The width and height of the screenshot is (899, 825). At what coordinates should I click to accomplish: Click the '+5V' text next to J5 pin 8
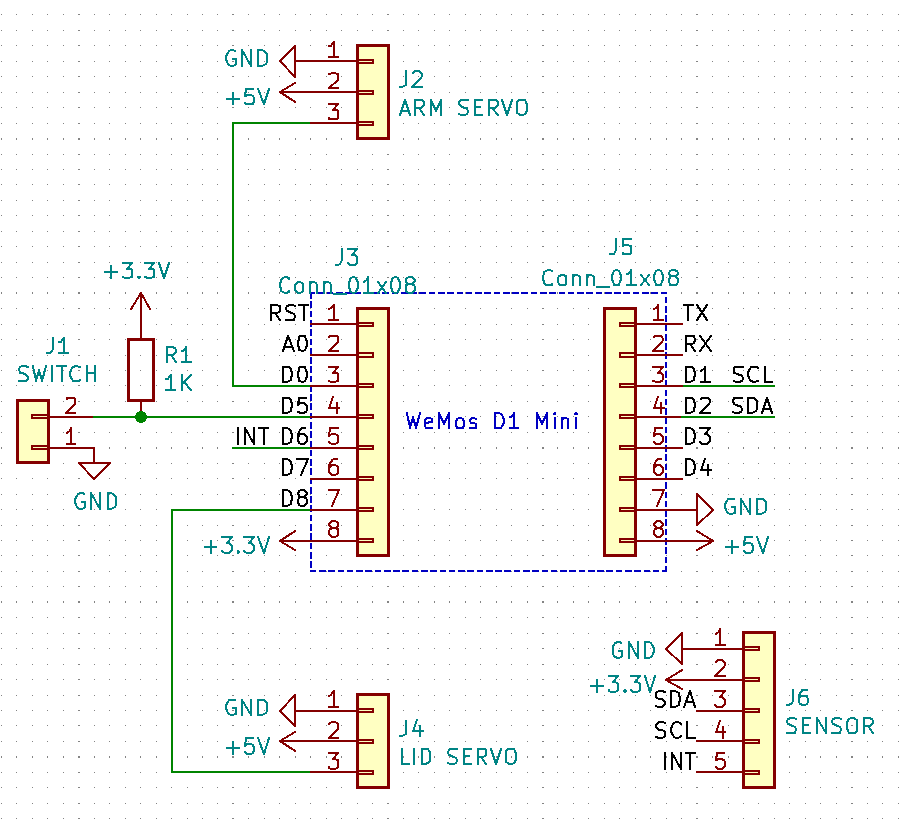tap(746, 546)
